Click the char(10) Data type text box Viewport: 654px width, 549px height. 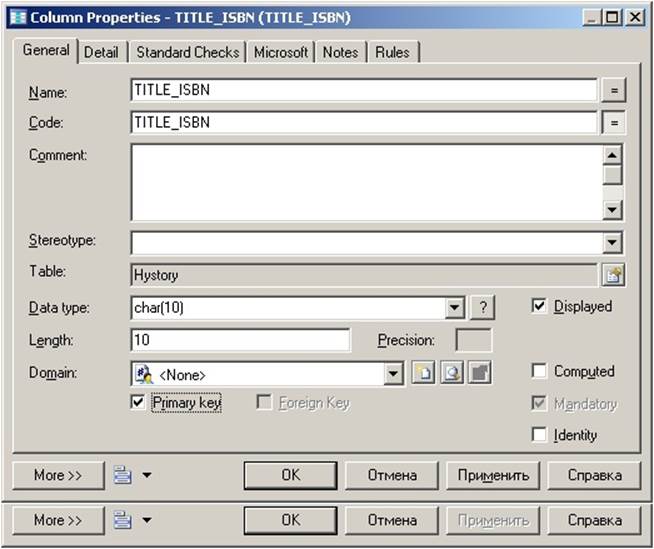[x=288, y=308]
